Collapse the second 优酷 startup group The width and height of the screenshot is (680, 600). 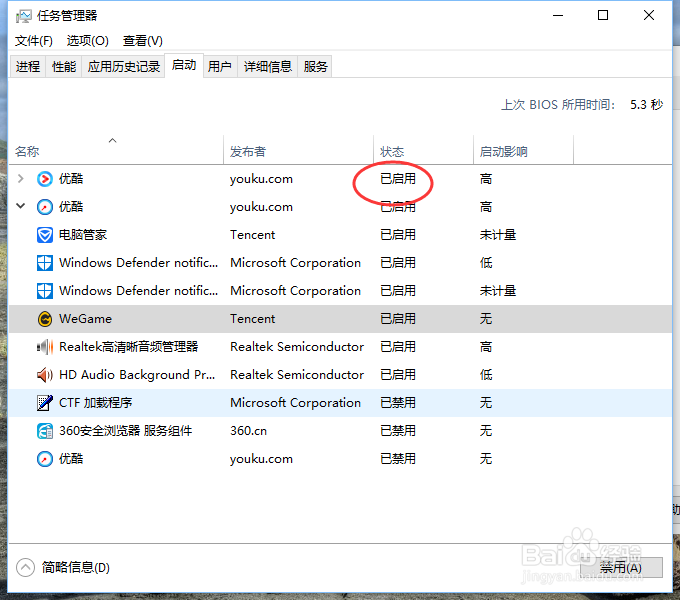[x=20, y=206]
